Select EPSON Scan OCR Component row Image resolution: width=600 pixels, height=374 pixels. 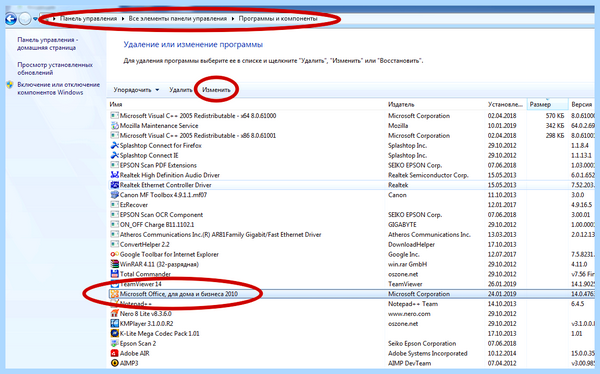(x=352, y=215)
